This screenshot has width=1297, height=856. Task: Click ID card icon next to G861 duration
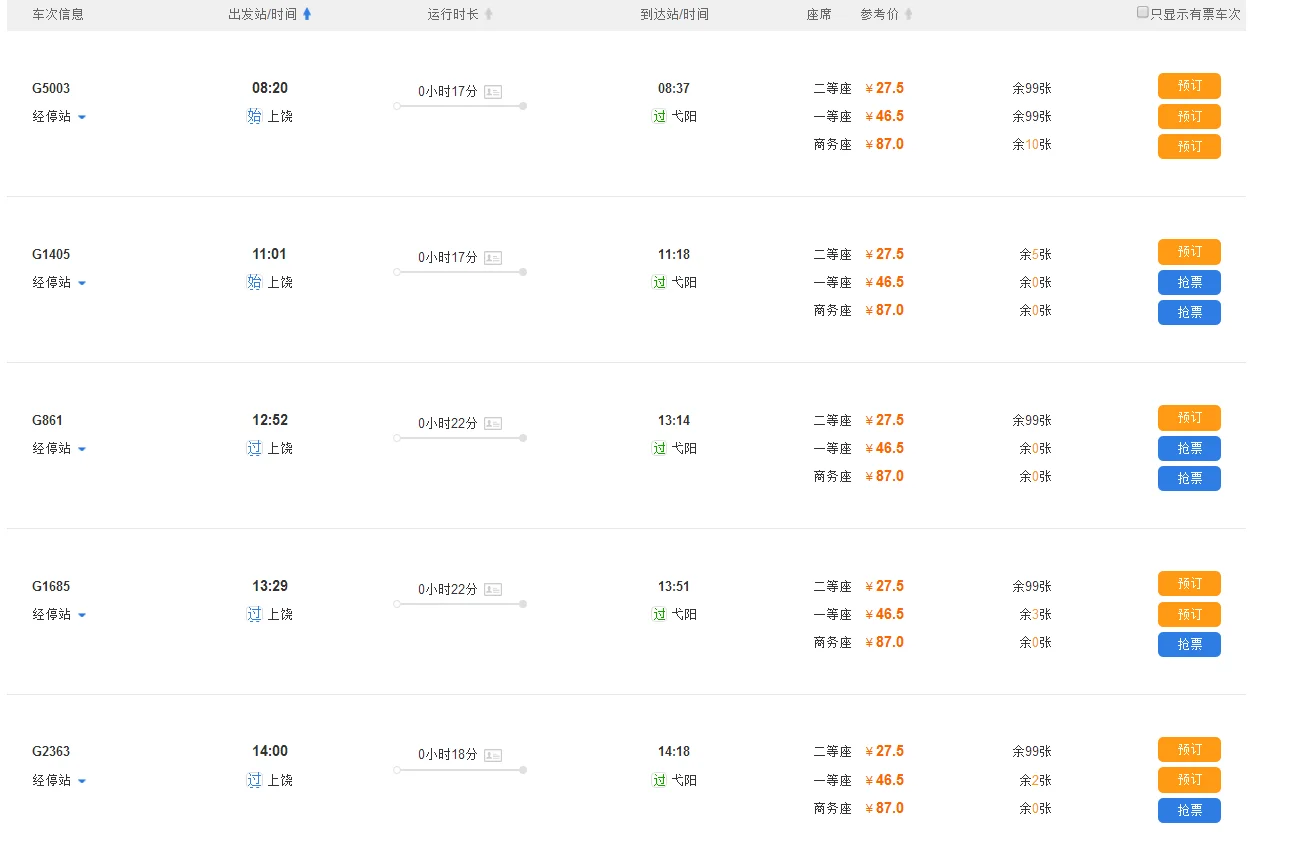click(492, 424)
